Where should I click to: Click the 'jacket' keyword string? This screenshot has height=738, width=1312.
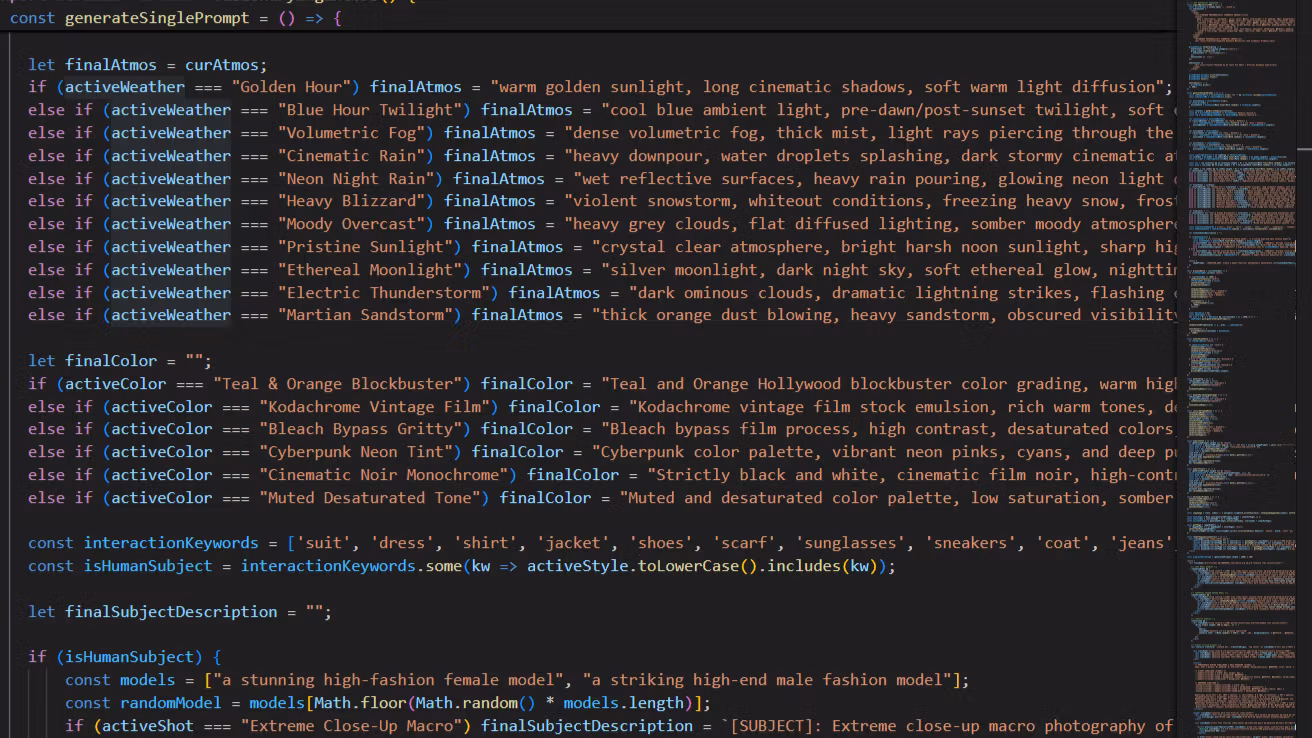tap(574, 543)
